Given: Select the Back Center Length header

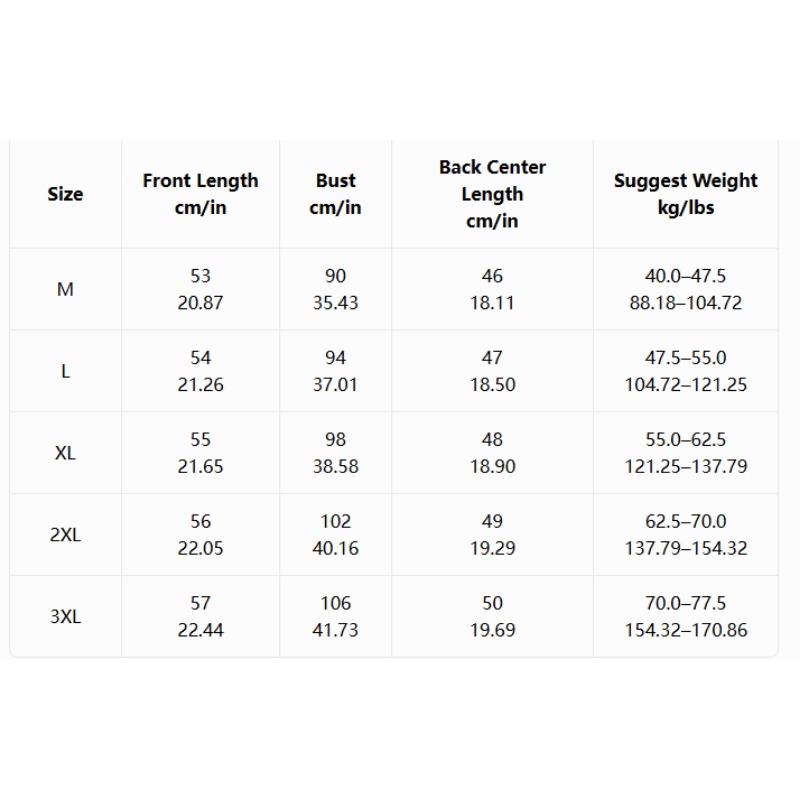Looking at the screenshot, I should click(492, 194).
